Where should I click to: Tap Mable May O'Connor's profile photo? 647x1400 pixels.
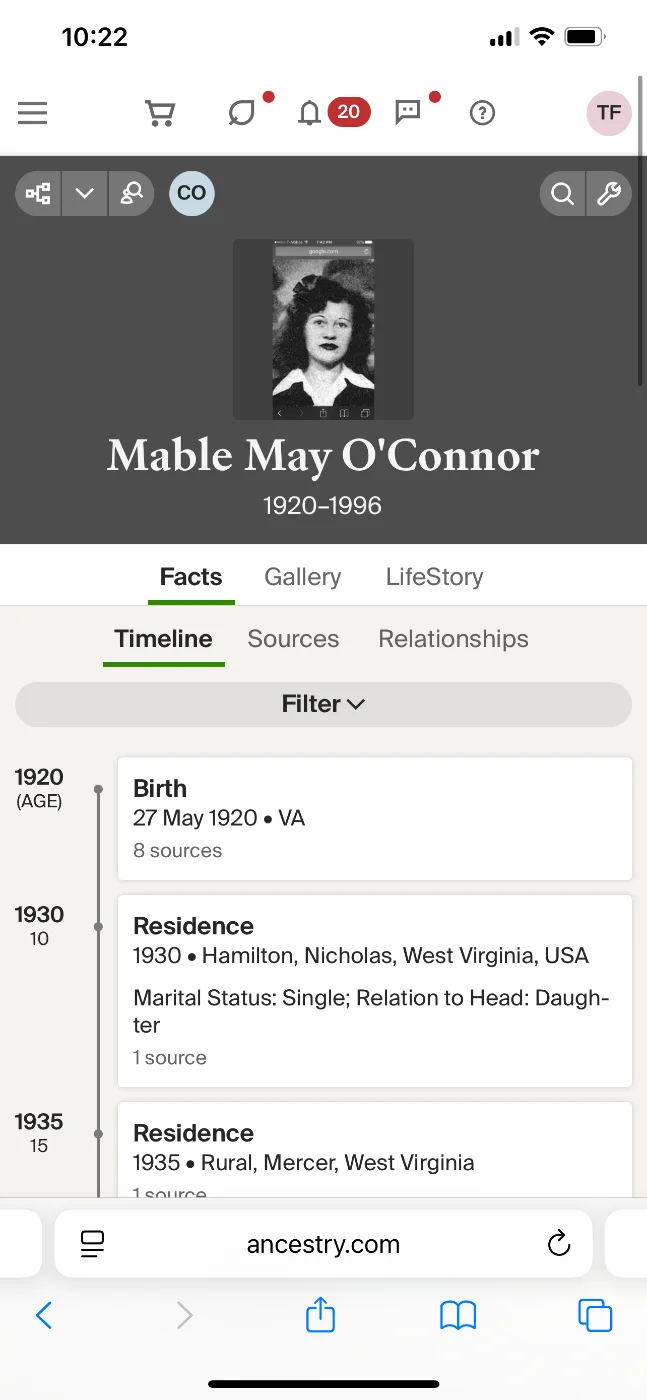click(x=323, y=329)
